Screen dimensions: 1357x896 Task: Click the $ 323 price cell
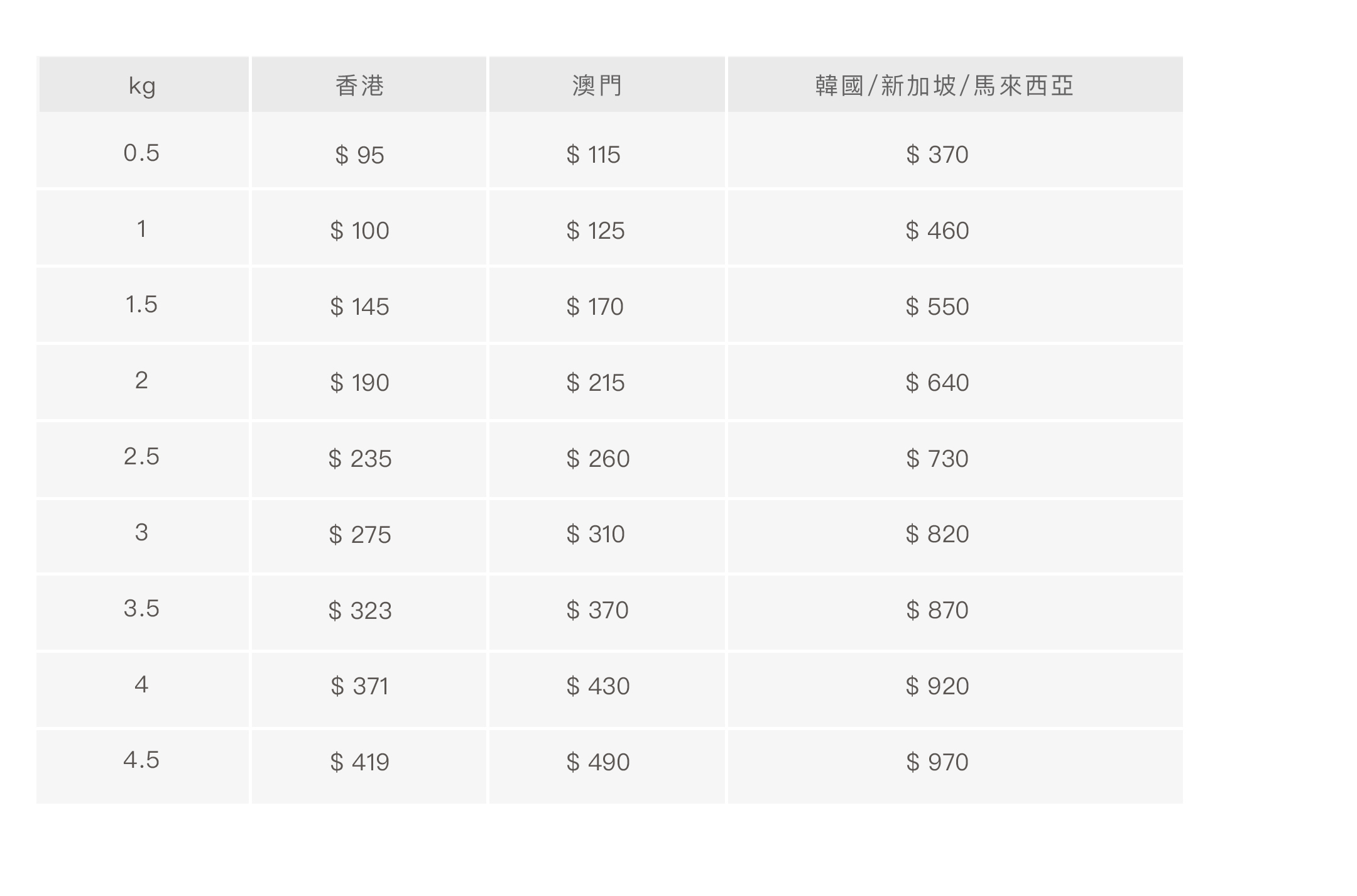click(x=359, y=611)
